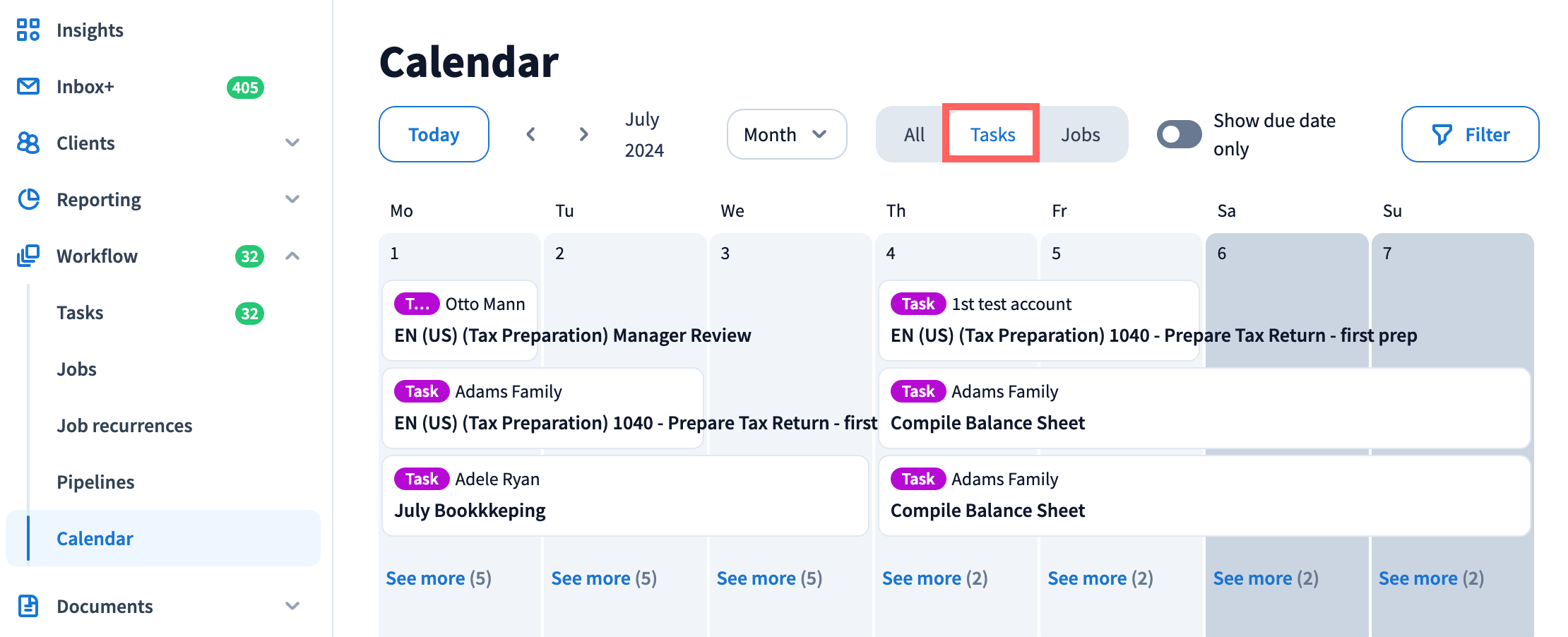Click the Inbox+ envelope icon
This screenshot has height=637, width=1568.
click(x=28, y=86)
